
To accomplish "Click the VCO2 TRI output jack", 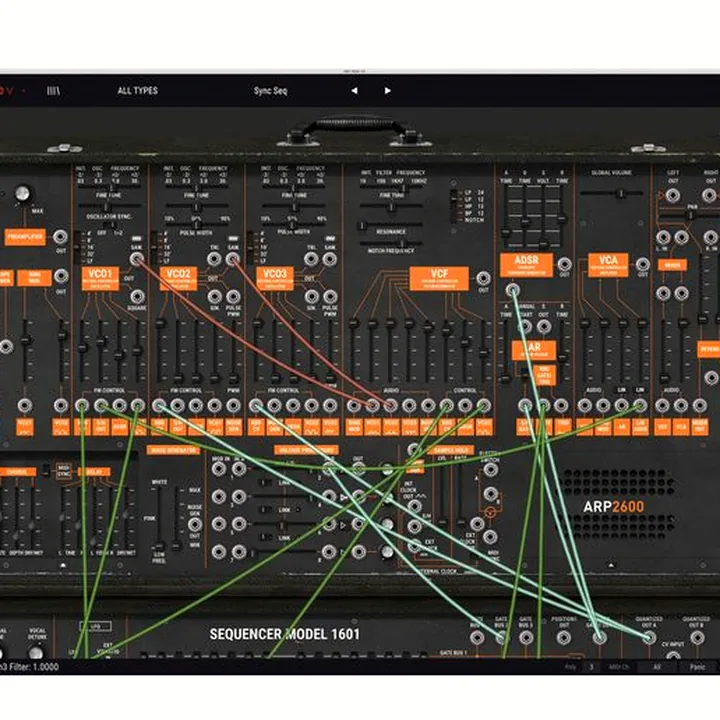I will click(x=214, y=259).
